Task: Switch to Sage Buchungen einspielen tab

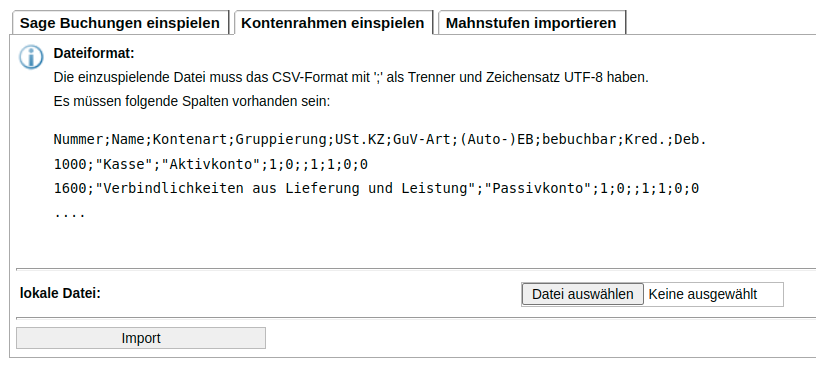Action: [x=120, y=23]
